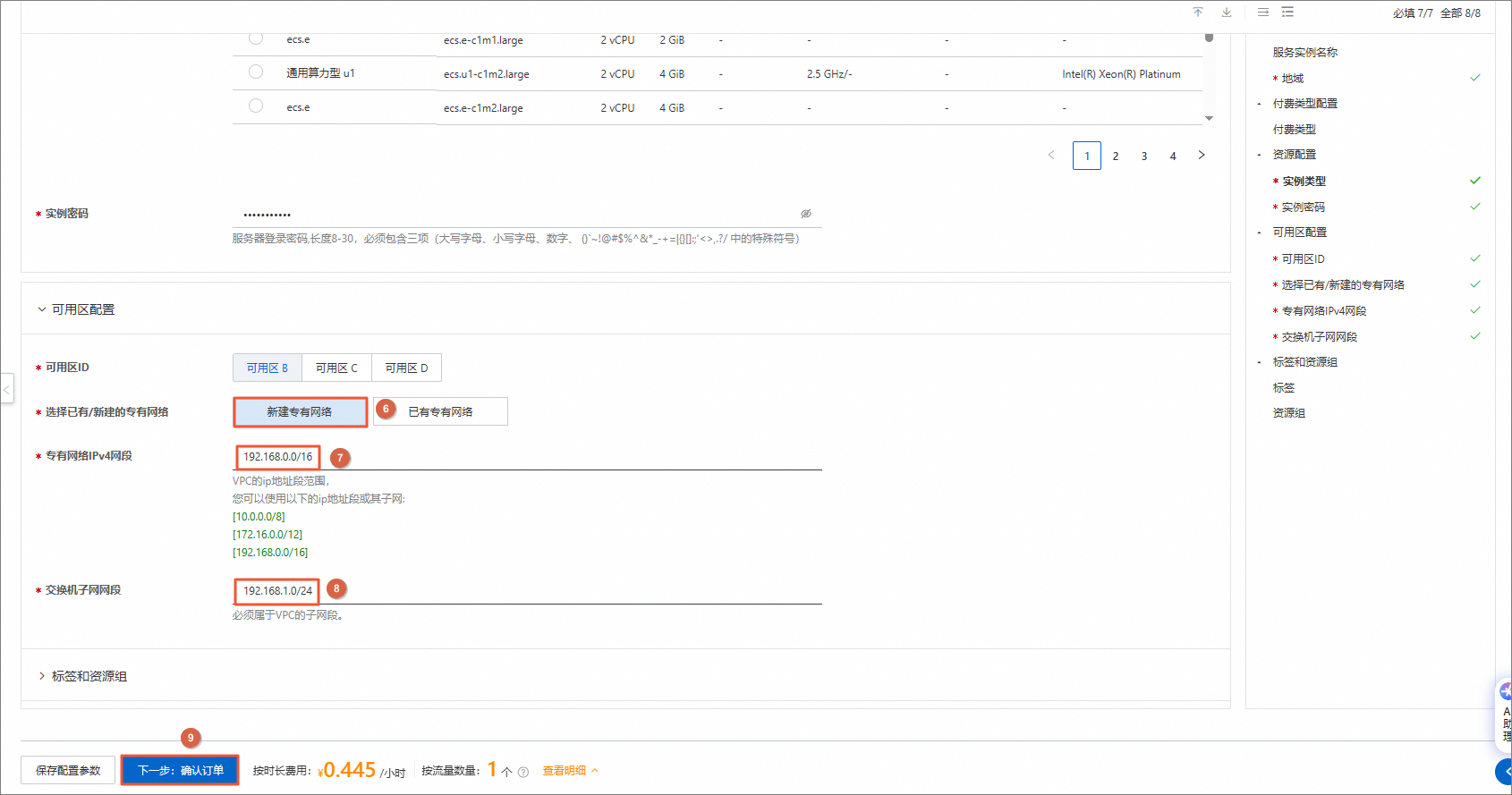Click the collapse-outline lines icon in top bar
This screenshot has width=1512, height=795.
[x=1263, y=13]
